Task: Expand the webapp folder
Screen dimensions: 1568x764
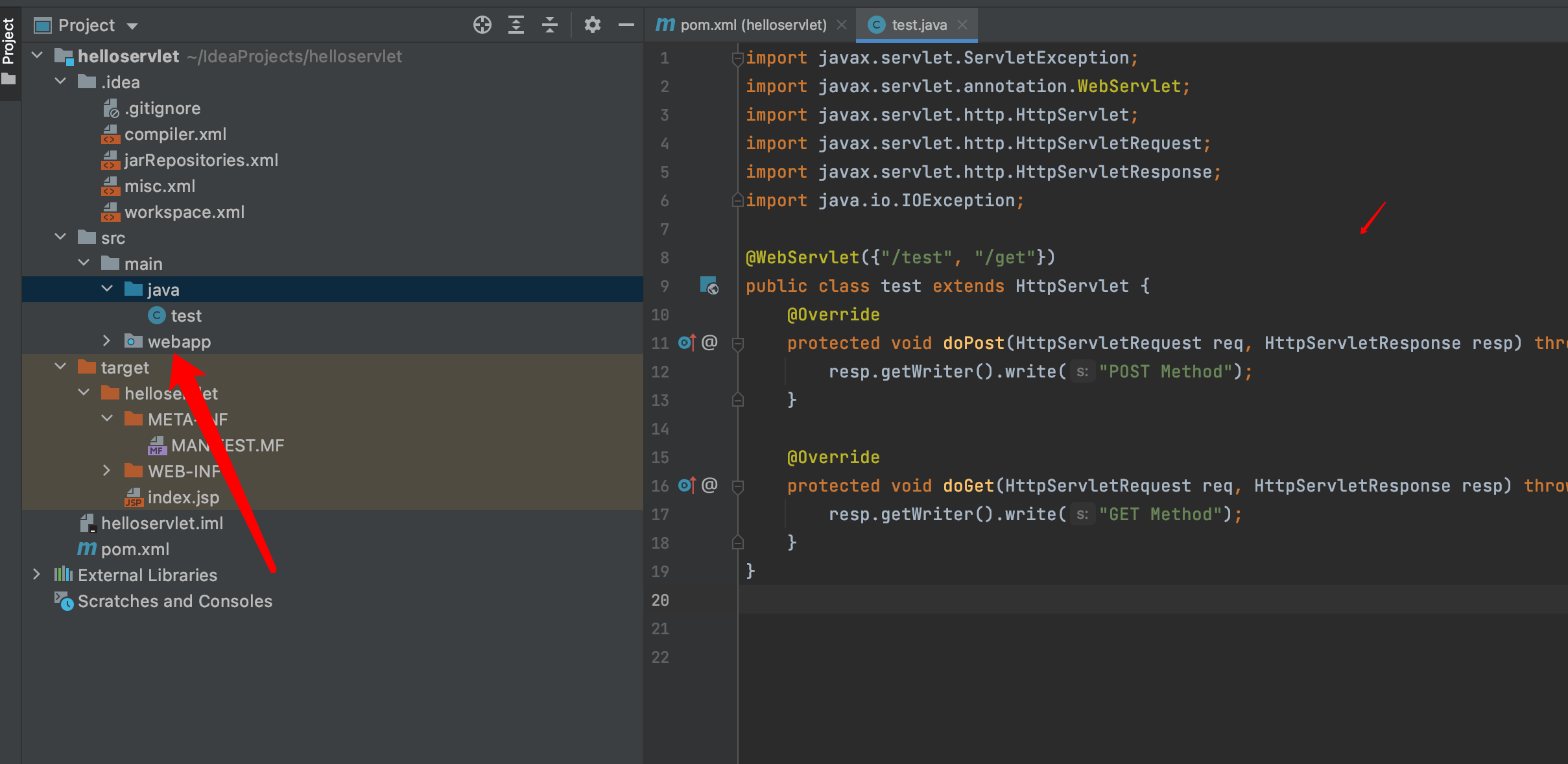Action: 106,341
